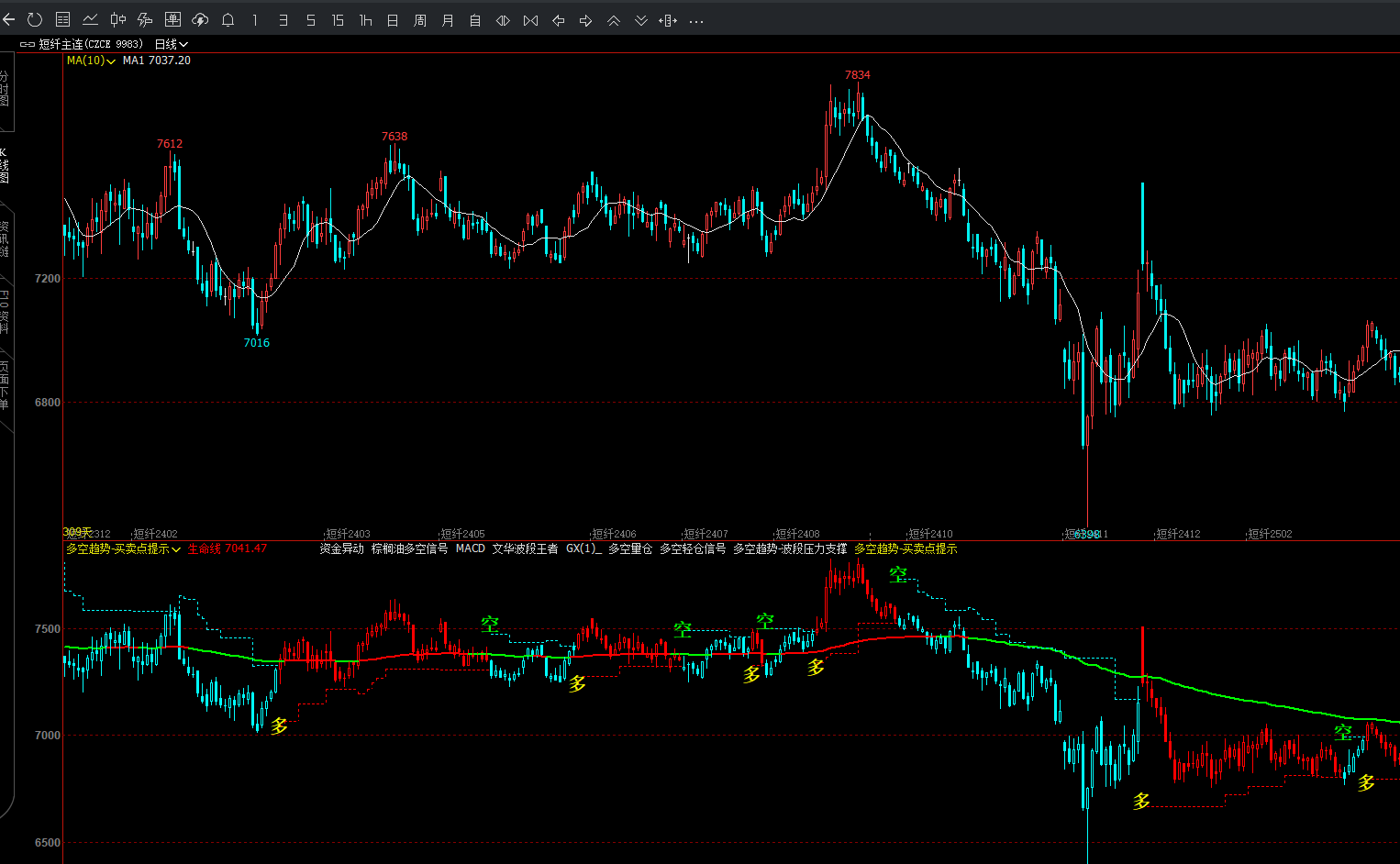The height and width of the screenshot is (864, 1400).
Task: Select the highlighted 多空趋势-买卖点提示 indicator tab
Action: click(906, 548)
